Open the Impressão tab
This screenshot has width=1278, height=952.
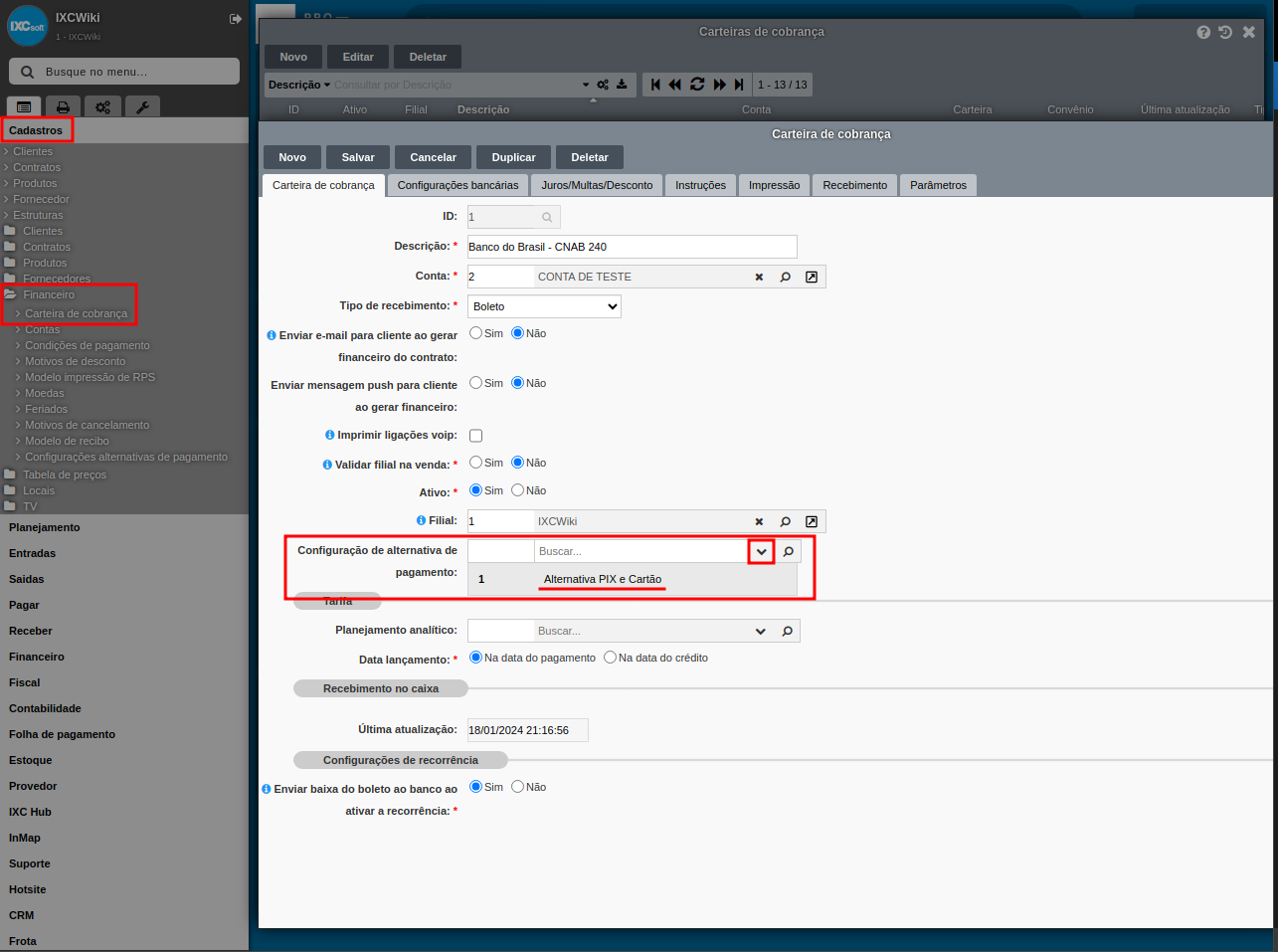pyautogui.click(x=774, y=185)
